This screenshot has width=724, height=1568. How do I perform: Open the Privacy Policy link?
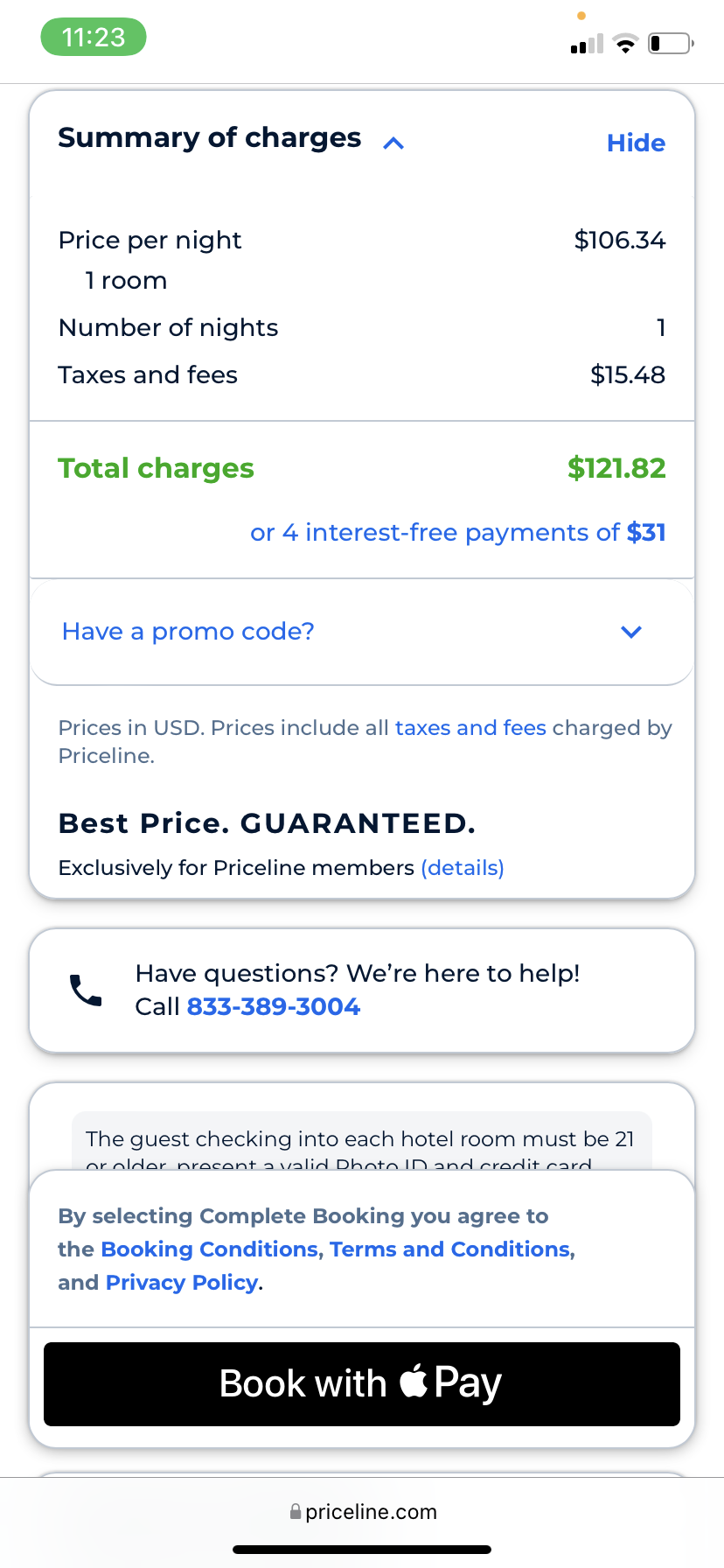(182, 1283)
